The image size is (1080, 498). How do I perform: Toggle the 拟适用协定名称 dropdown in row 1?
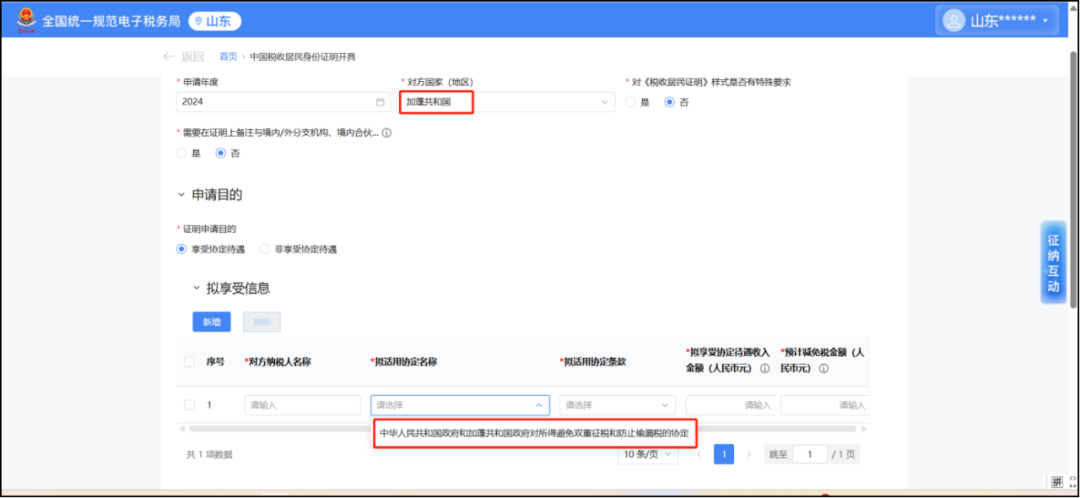click(460, 405)
